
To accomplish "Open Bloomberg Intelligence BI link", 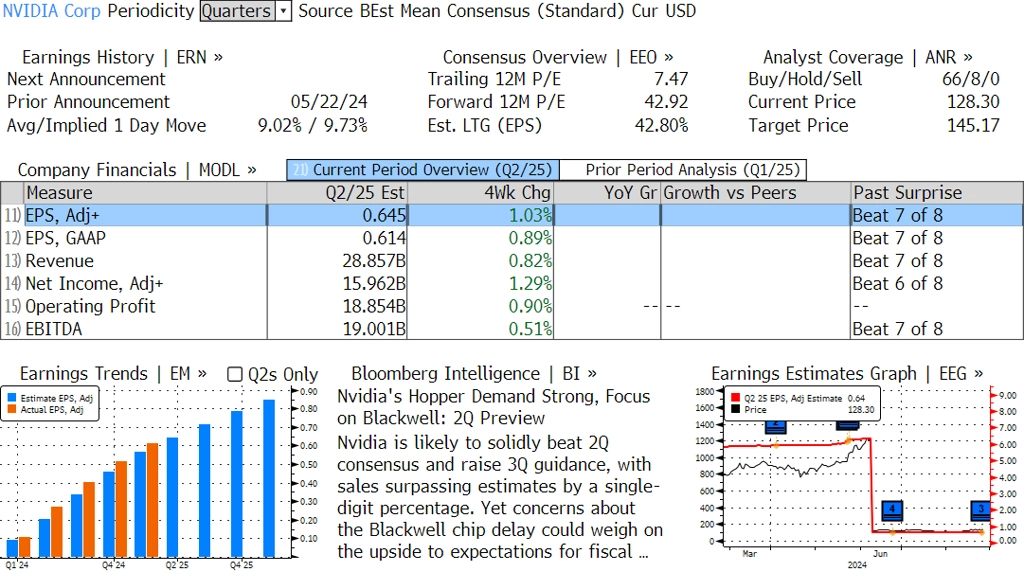I will pos(473,373).
